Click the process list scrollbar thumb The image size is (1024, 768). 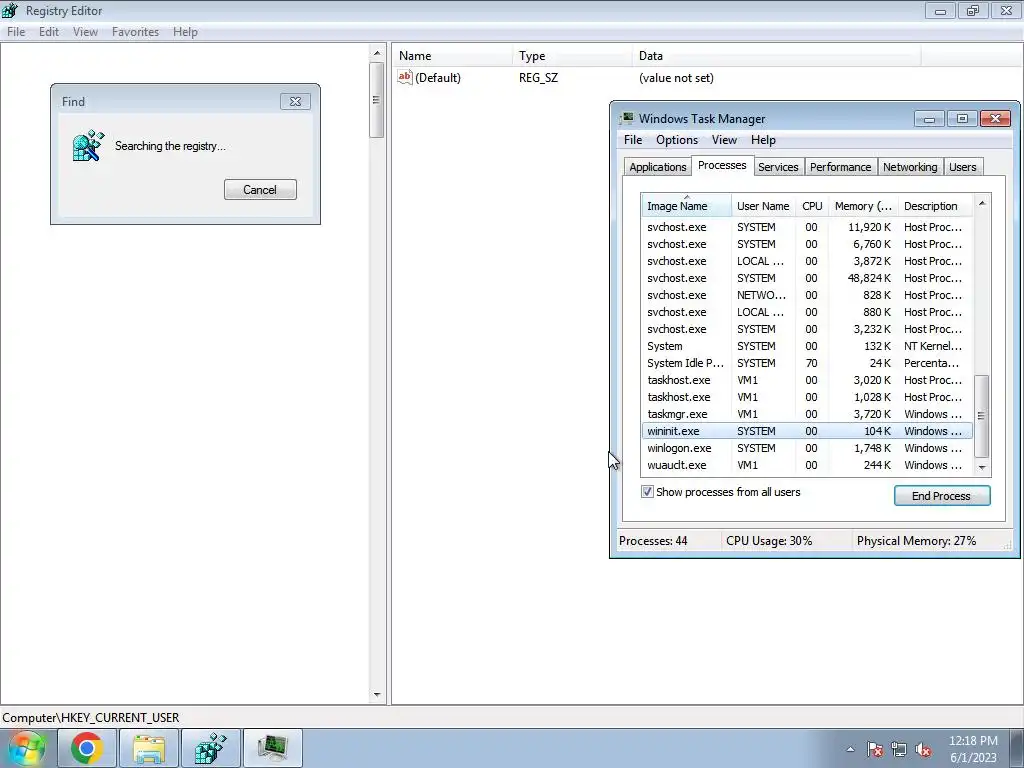click(x=981, y=415)
